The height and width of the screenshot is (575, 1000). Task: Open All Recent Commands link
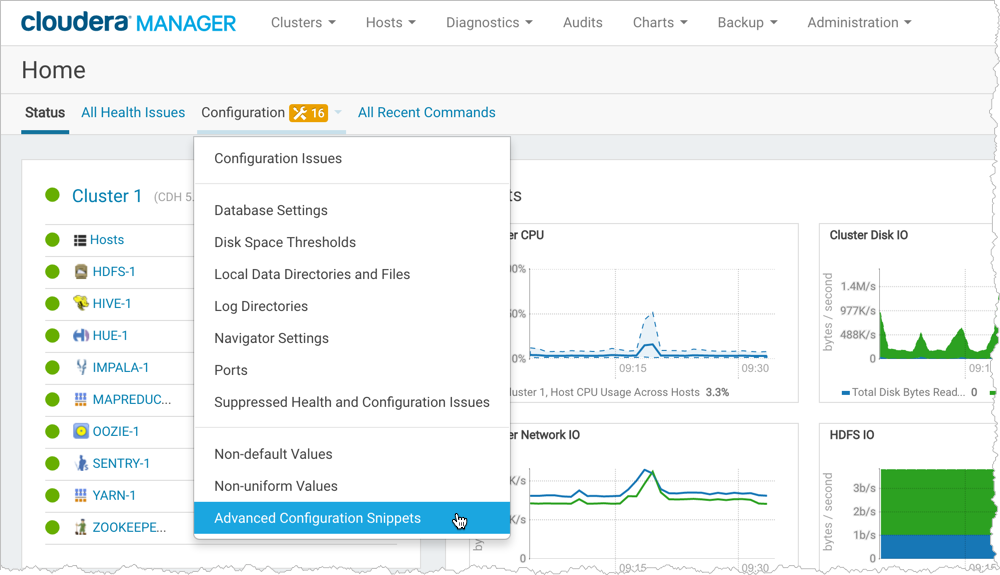(426, 113)
